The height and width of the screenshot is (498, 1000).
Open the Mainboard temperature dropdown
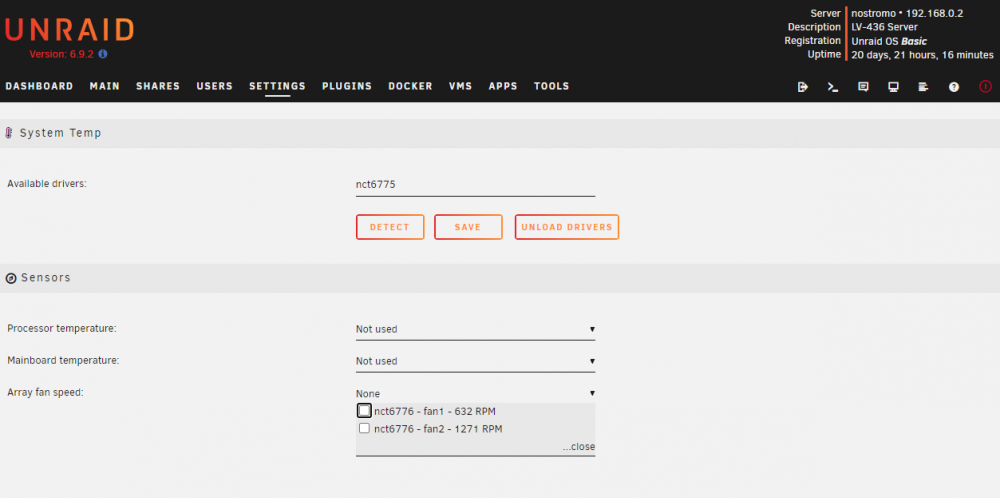pyautogui.click(x=475, y=362)
